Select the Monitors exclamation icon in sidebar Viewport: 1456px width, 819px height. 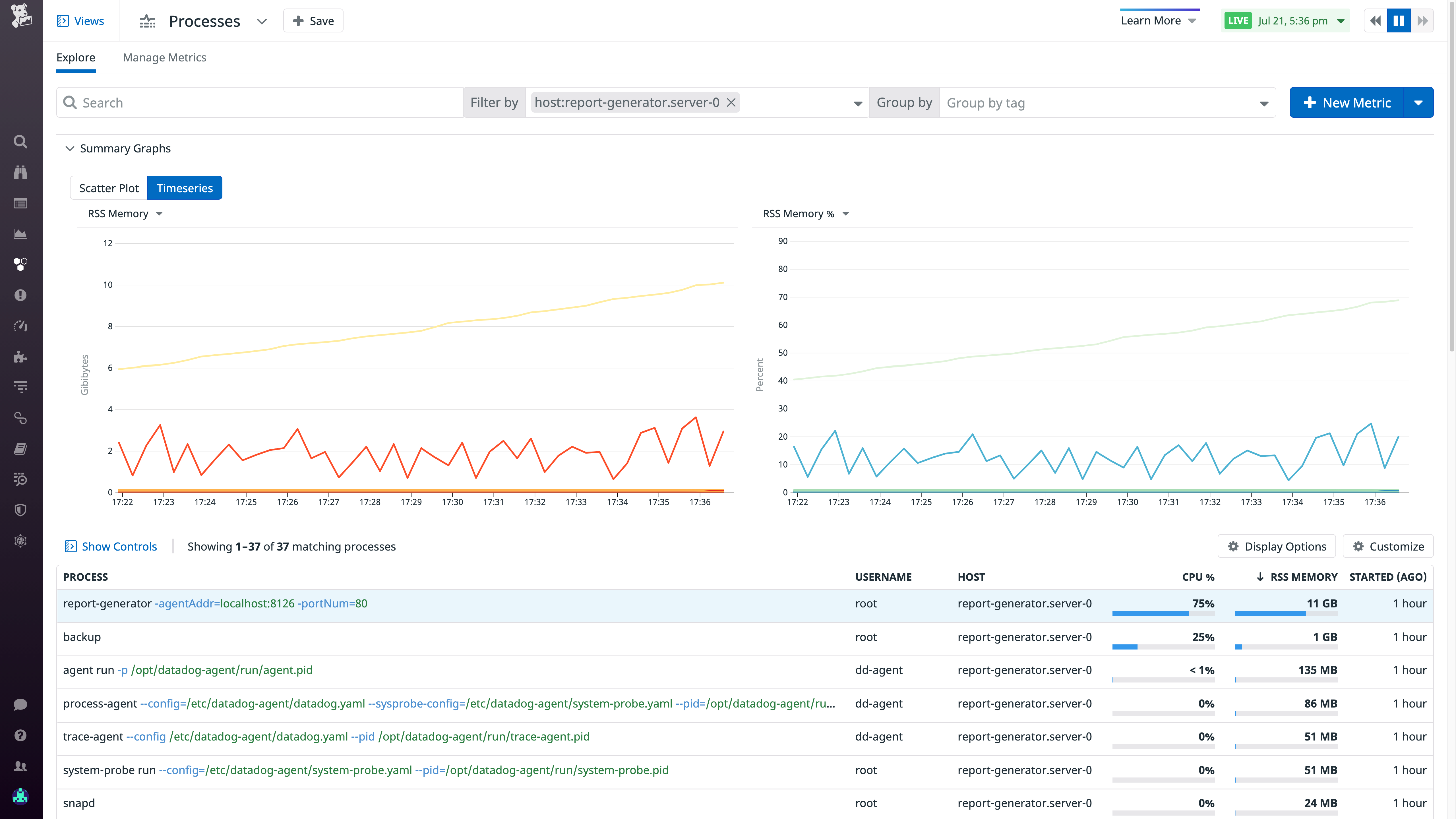tap(20, 295)
